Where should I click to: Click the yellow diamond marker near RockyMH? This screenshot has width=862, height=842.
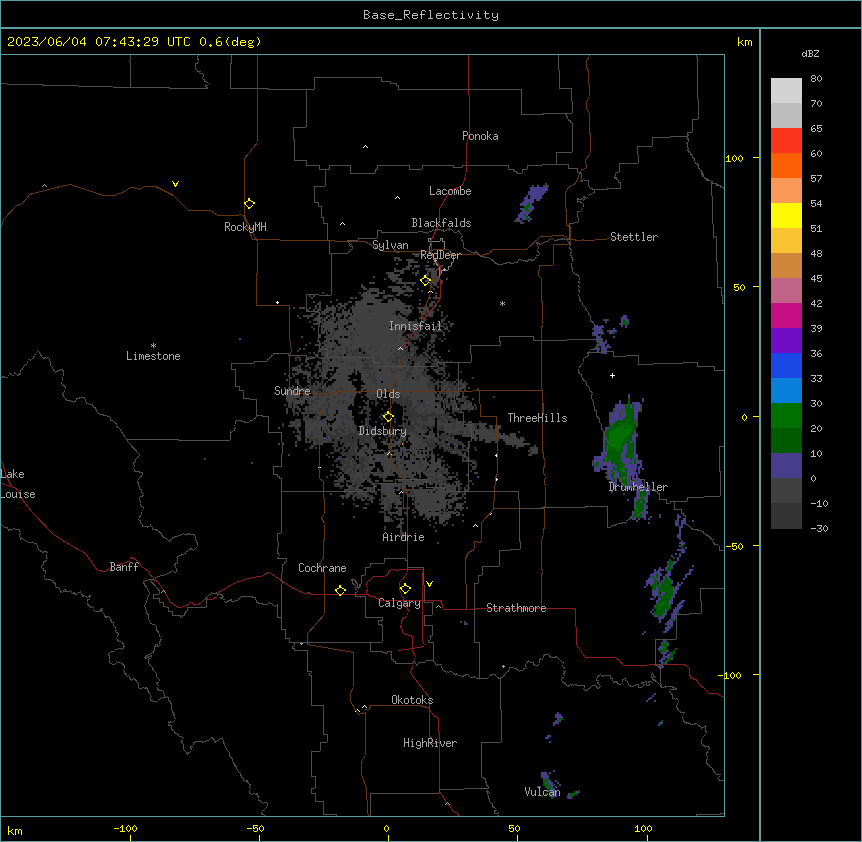tap(249, 204)
